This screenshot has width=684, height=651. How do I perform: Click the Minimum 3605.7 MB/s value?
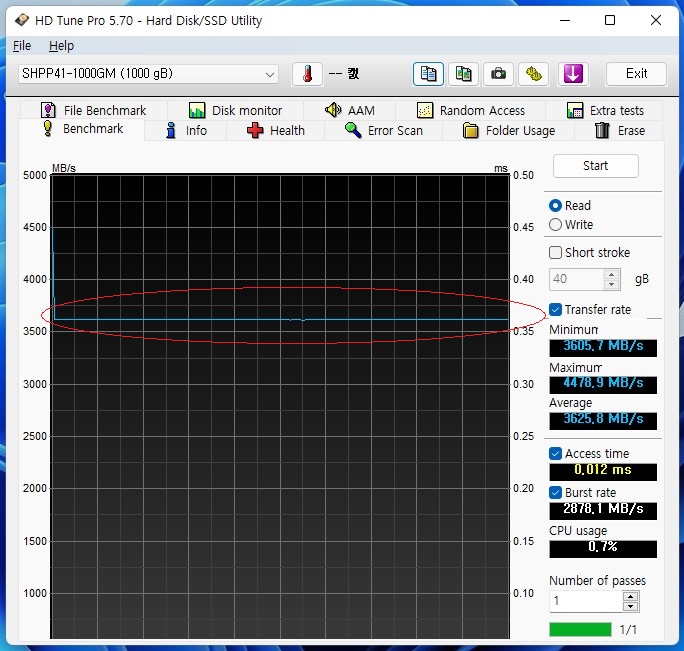point(603,347)
